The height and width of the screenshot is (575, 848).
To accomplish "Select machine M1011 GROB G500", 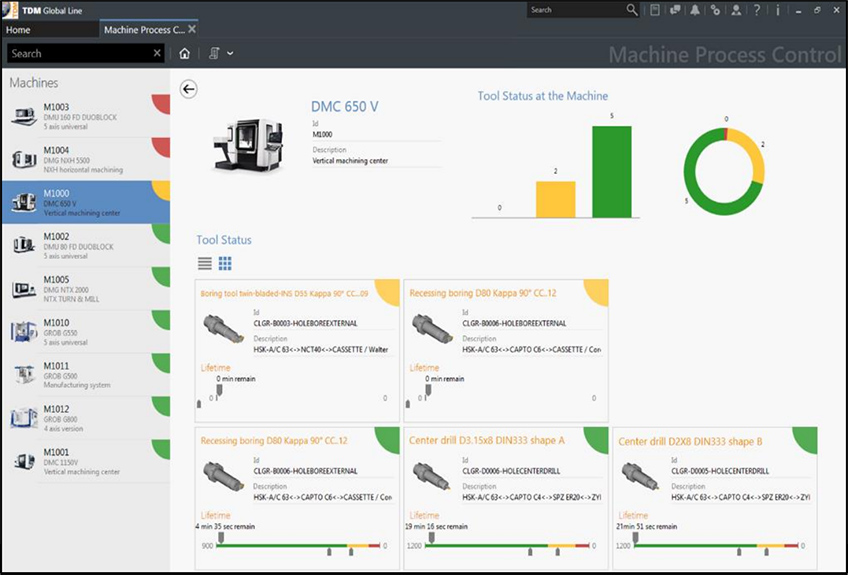I will click(x=86, y=375).
